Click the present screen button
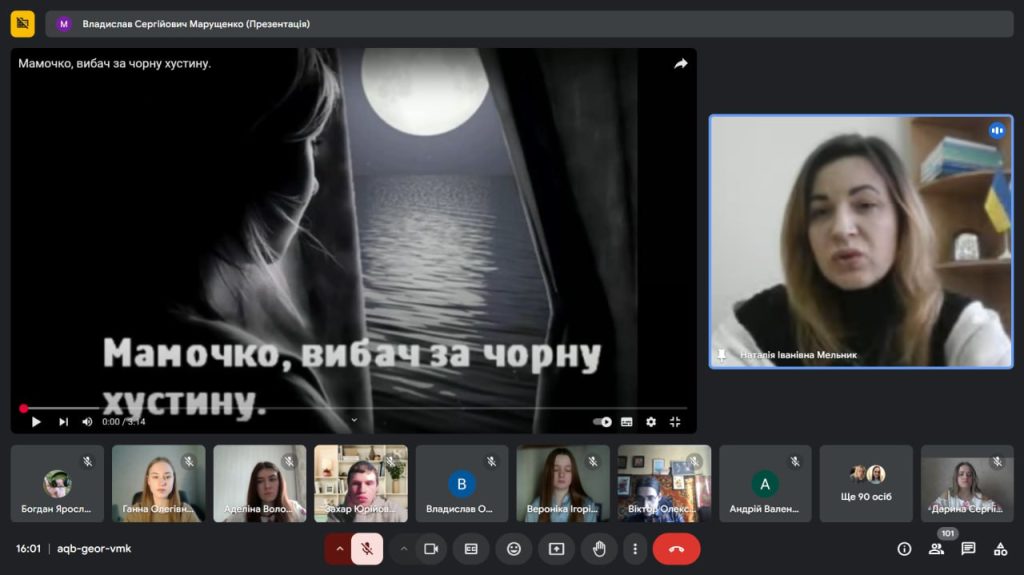 [556, 549]
